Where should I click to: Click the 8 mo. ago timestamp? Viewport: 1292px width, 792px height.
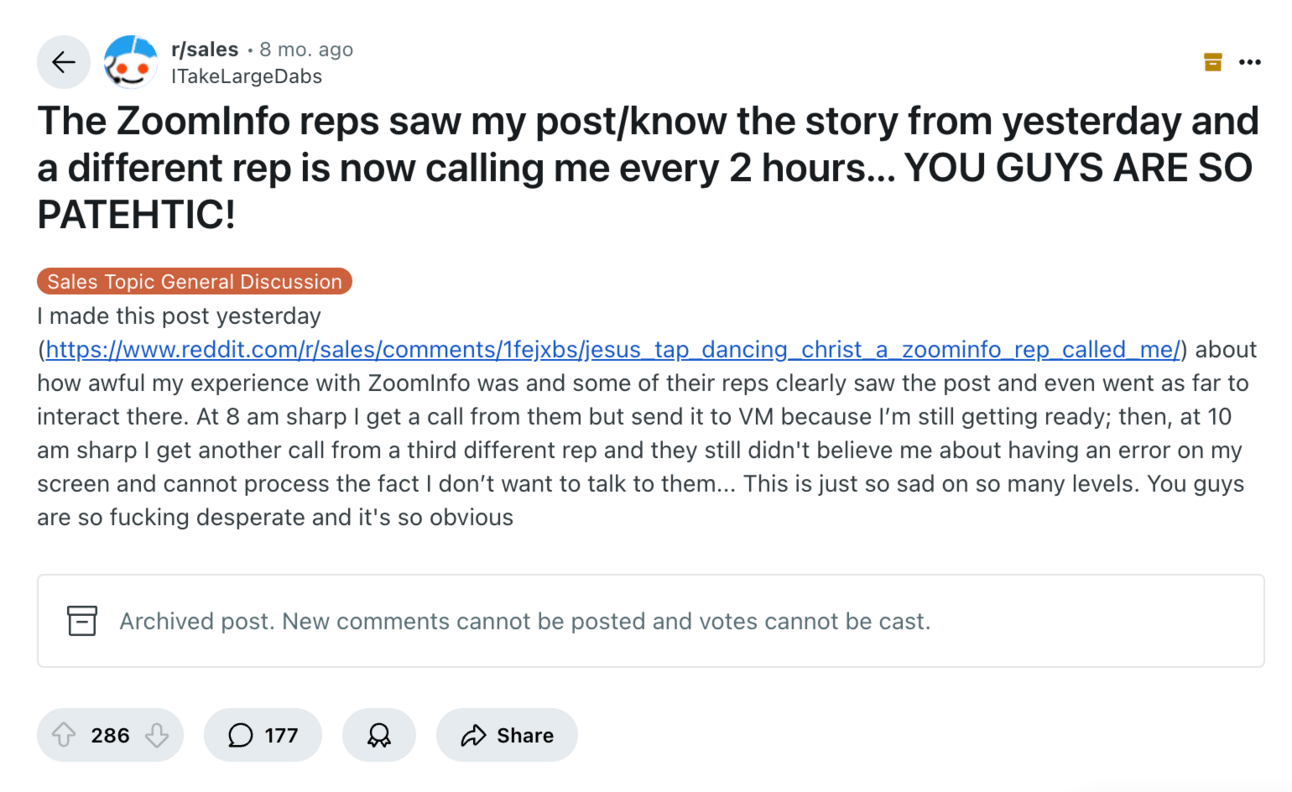pyautogui.click(x=306, y=49)
